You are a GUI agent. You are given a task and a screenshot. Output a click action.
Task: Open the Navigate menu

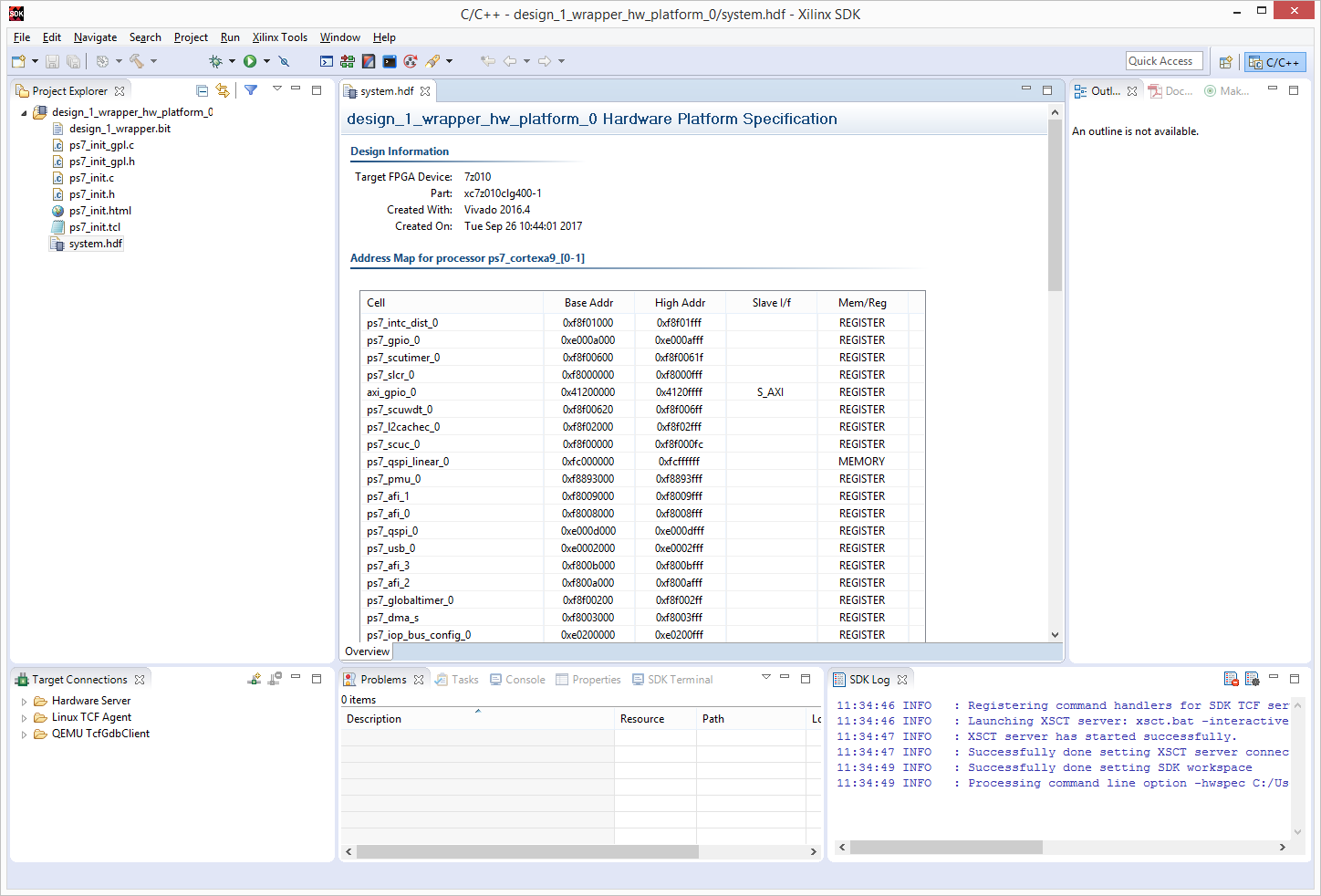[x=95, y=37]
